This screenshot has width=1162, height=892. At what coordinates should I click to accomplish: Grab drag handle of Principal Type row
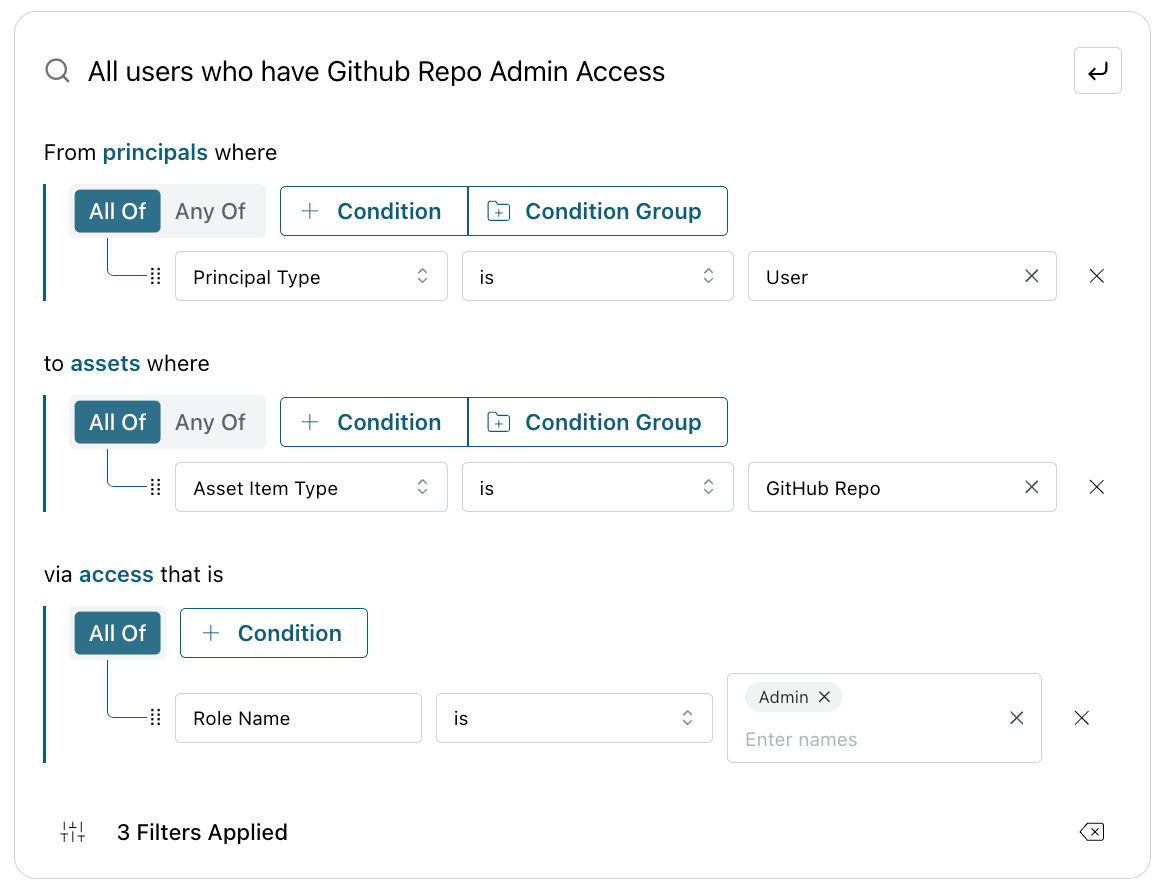[x=156, y=276]
